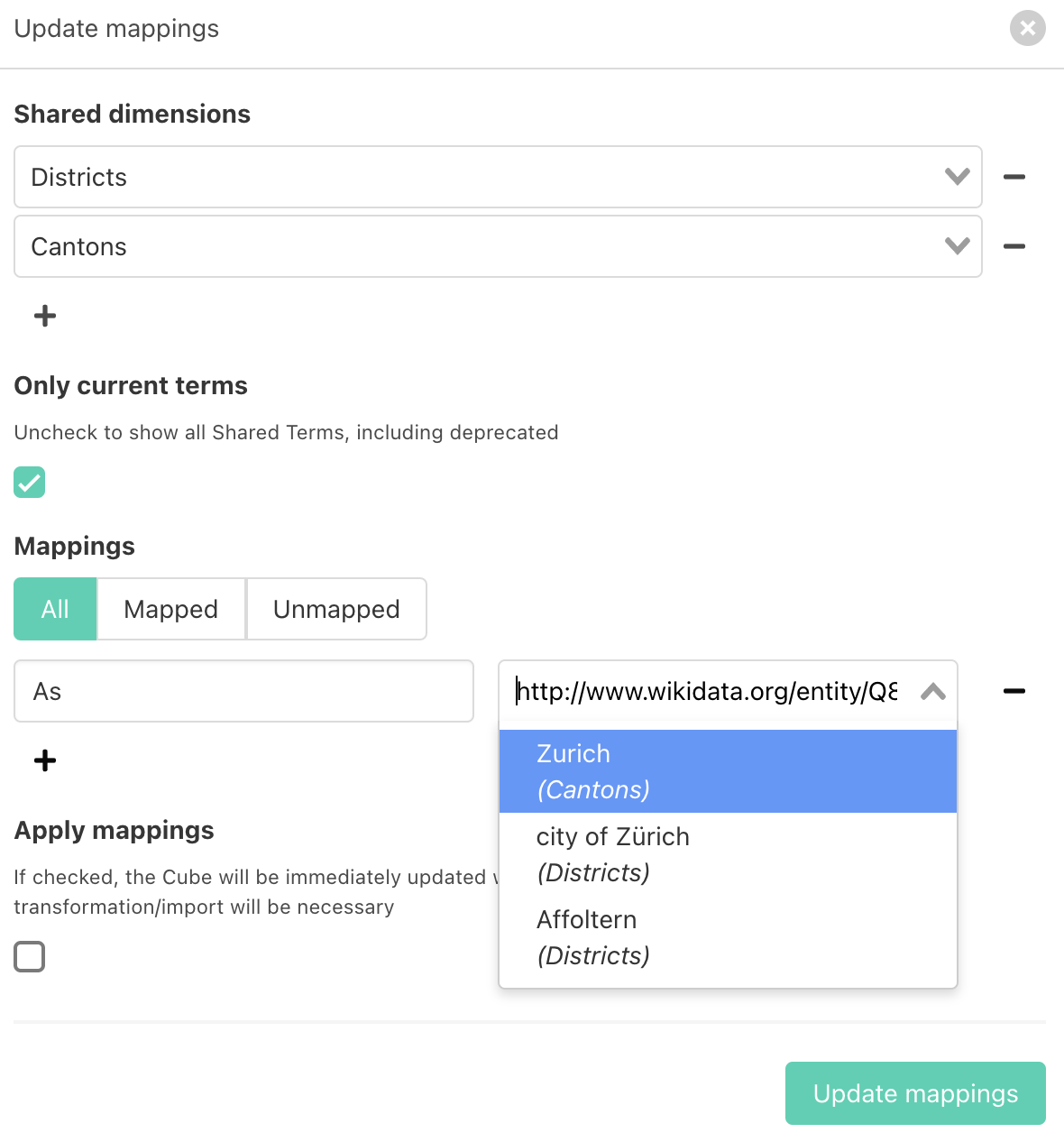Close the Update mappings dialog
The image size is (1064, 1142).
pos(1027,28)
